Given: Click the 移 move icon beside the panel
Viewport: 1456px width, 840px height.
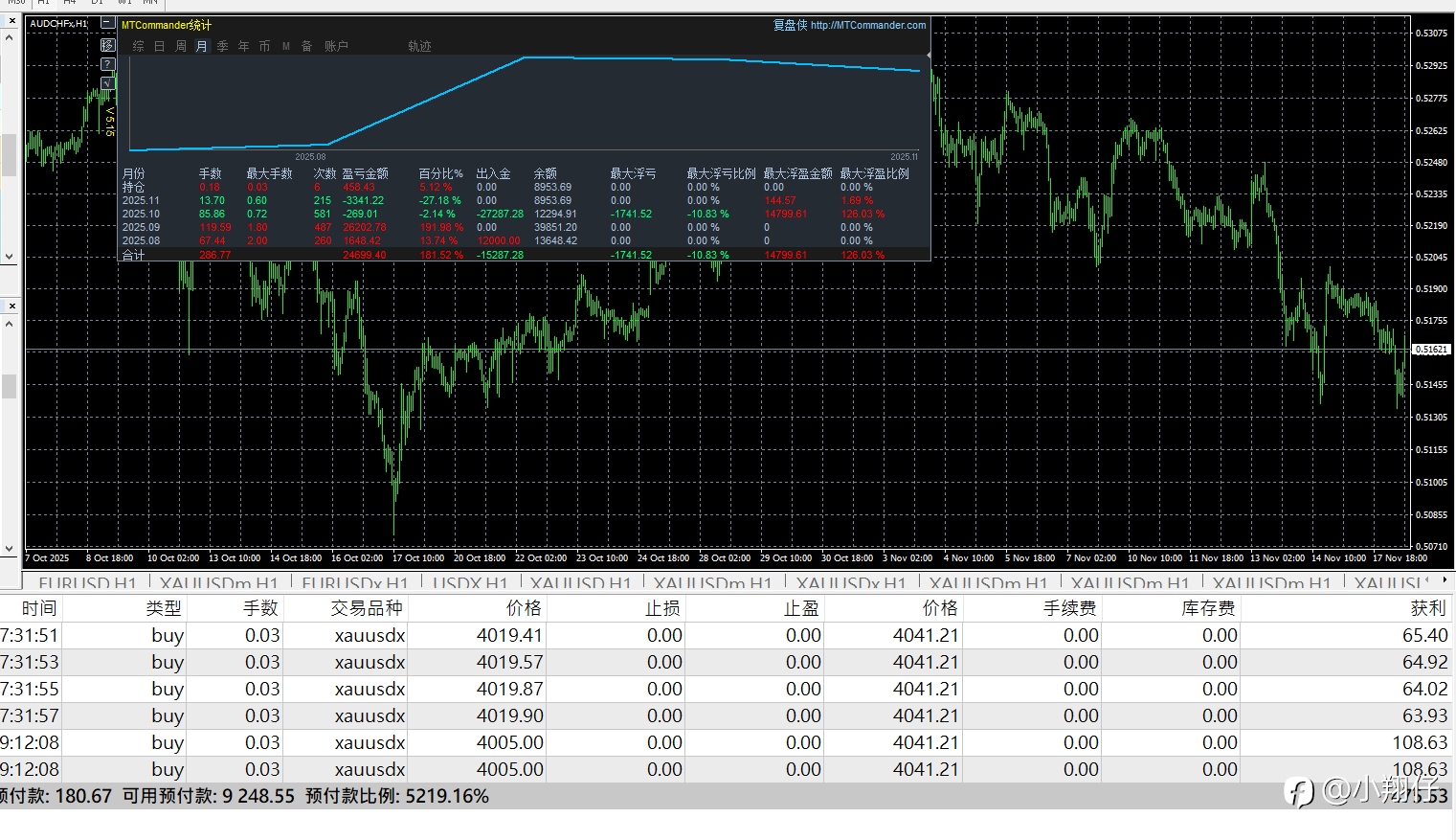Looking at the screenshot, I should coord(107,45).
